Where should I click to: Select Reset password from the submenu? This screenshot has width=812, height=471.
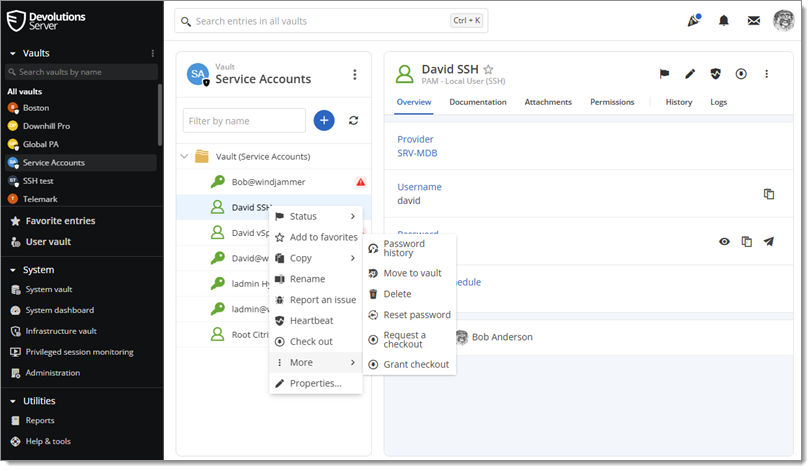pyautogui.click(x=416, y=315)
